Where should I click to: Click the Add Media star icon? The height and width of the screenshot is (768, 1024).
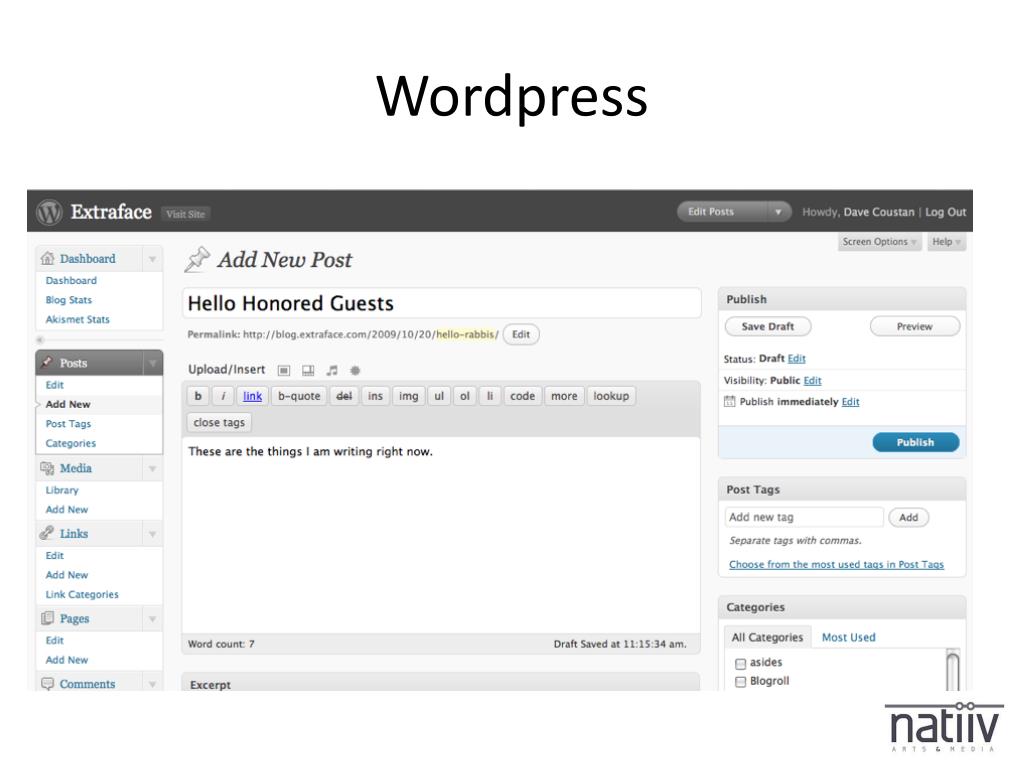pyautogui.click(x=355, y=370)
